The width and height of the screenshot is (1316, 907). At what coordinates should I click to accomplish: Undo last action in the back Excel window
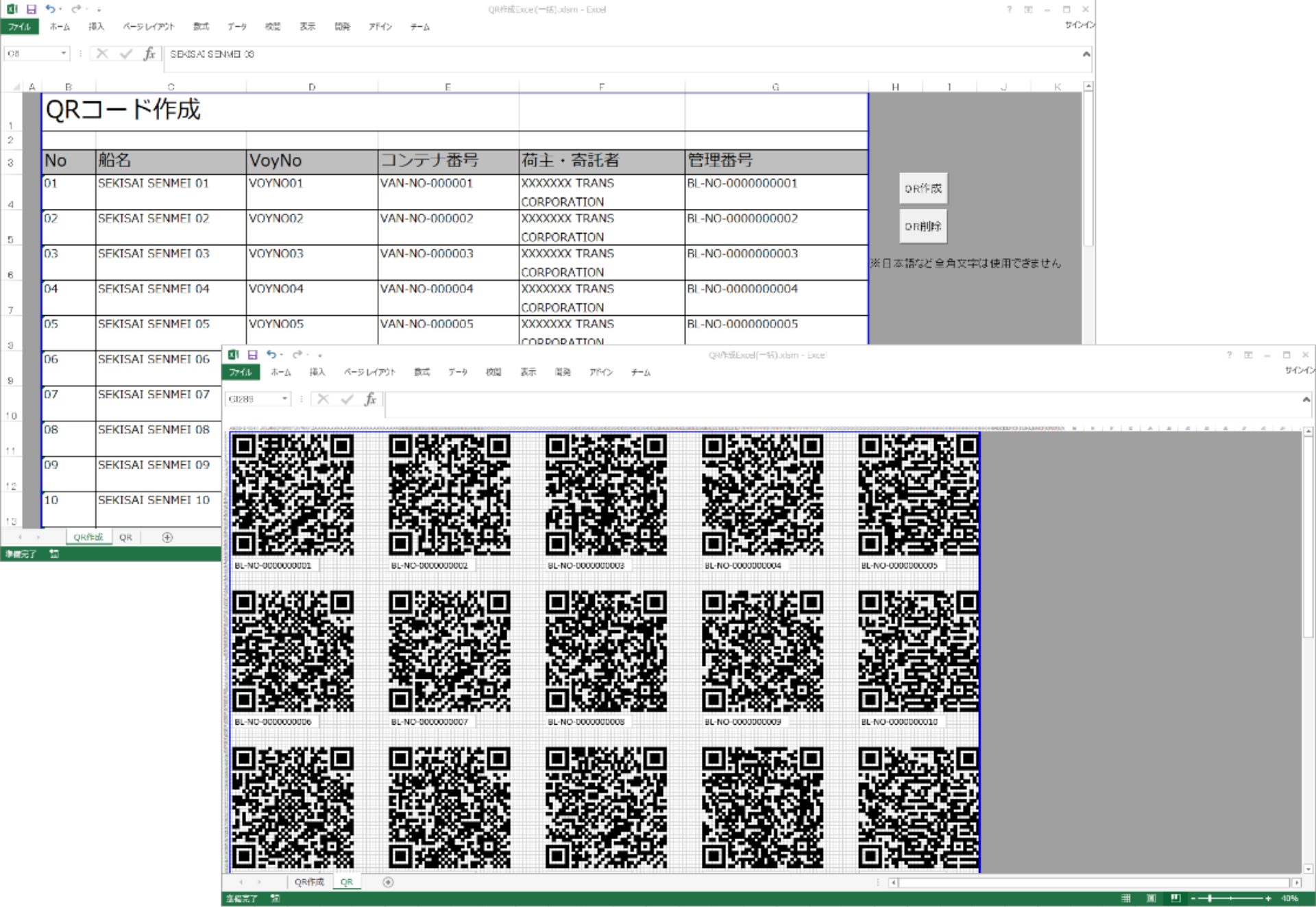coord(50,10)
